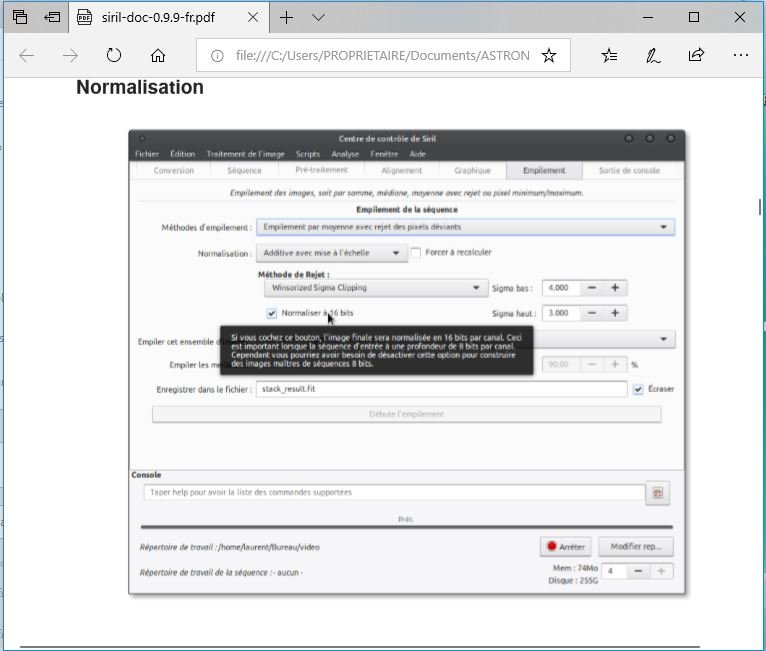Screen dimensions: 766x651
Task: Toggle the Écraser checkbox
Action: click(638, 389)
